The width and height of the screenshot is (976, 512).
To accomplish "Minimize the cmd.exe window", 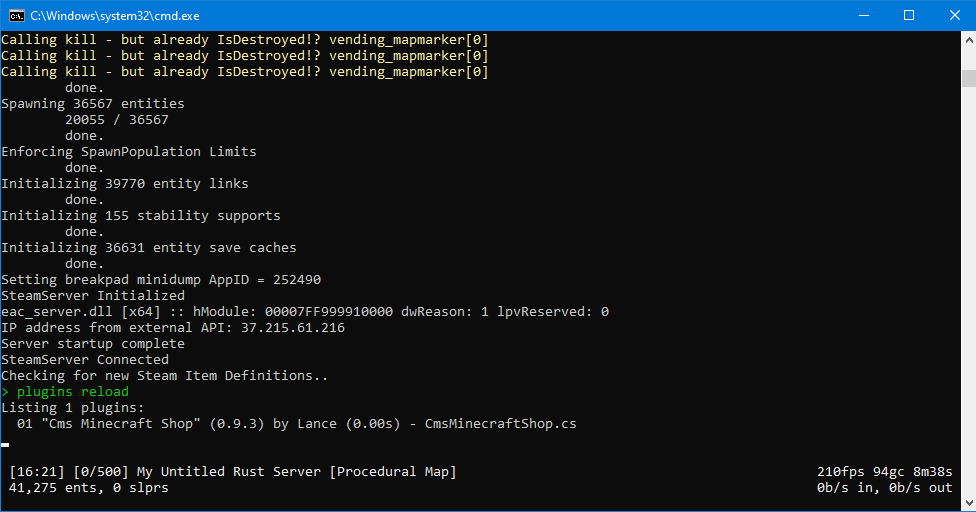I will click(x=863, y=15).
